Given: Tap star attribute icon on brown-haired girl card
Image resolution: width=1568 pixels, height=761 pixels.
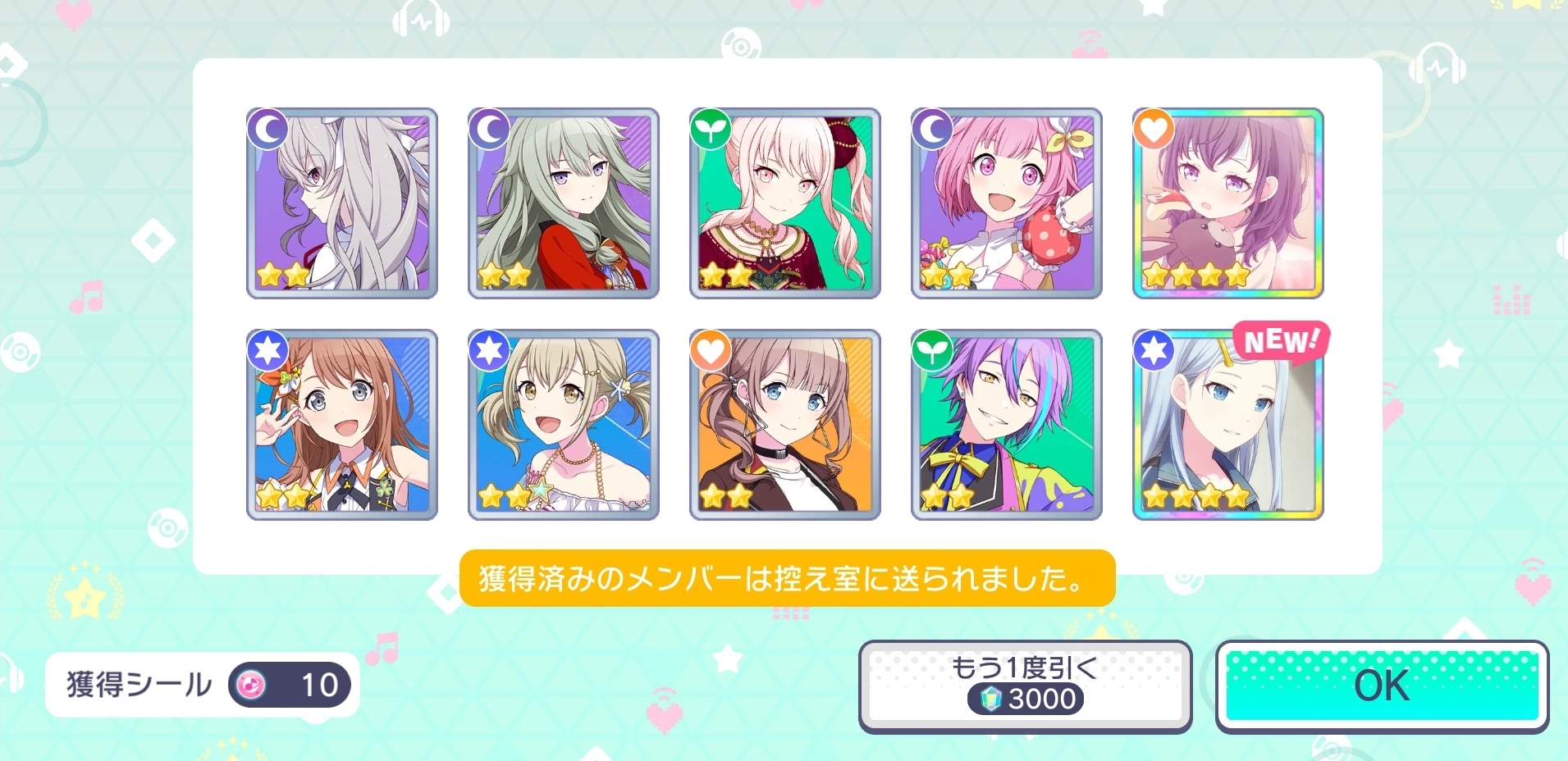Looking at the screenshot, I should pos(267,351).
